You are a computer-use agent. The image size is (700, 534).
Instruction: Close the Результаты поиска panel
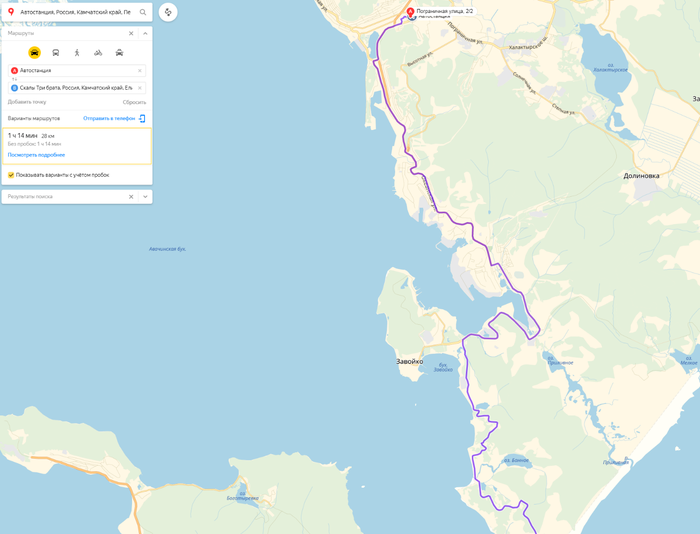coord(131,196)
